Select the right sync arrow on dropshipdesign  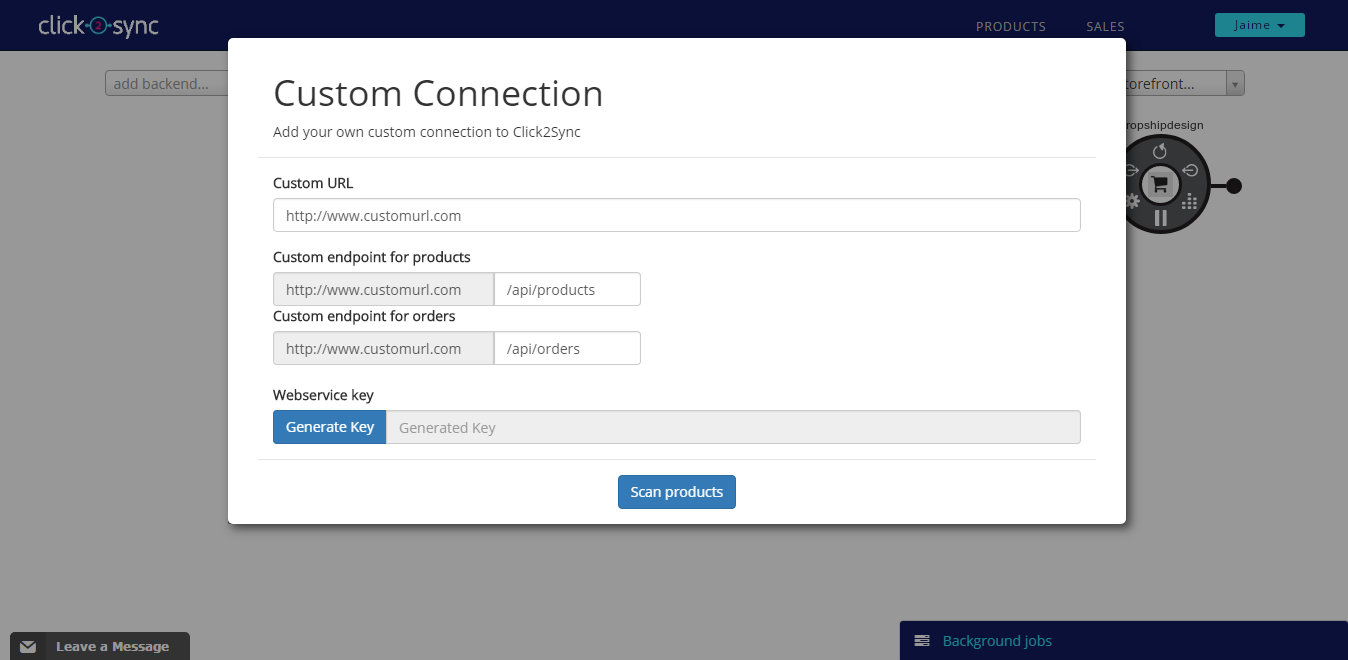(x=1191, y=170)
